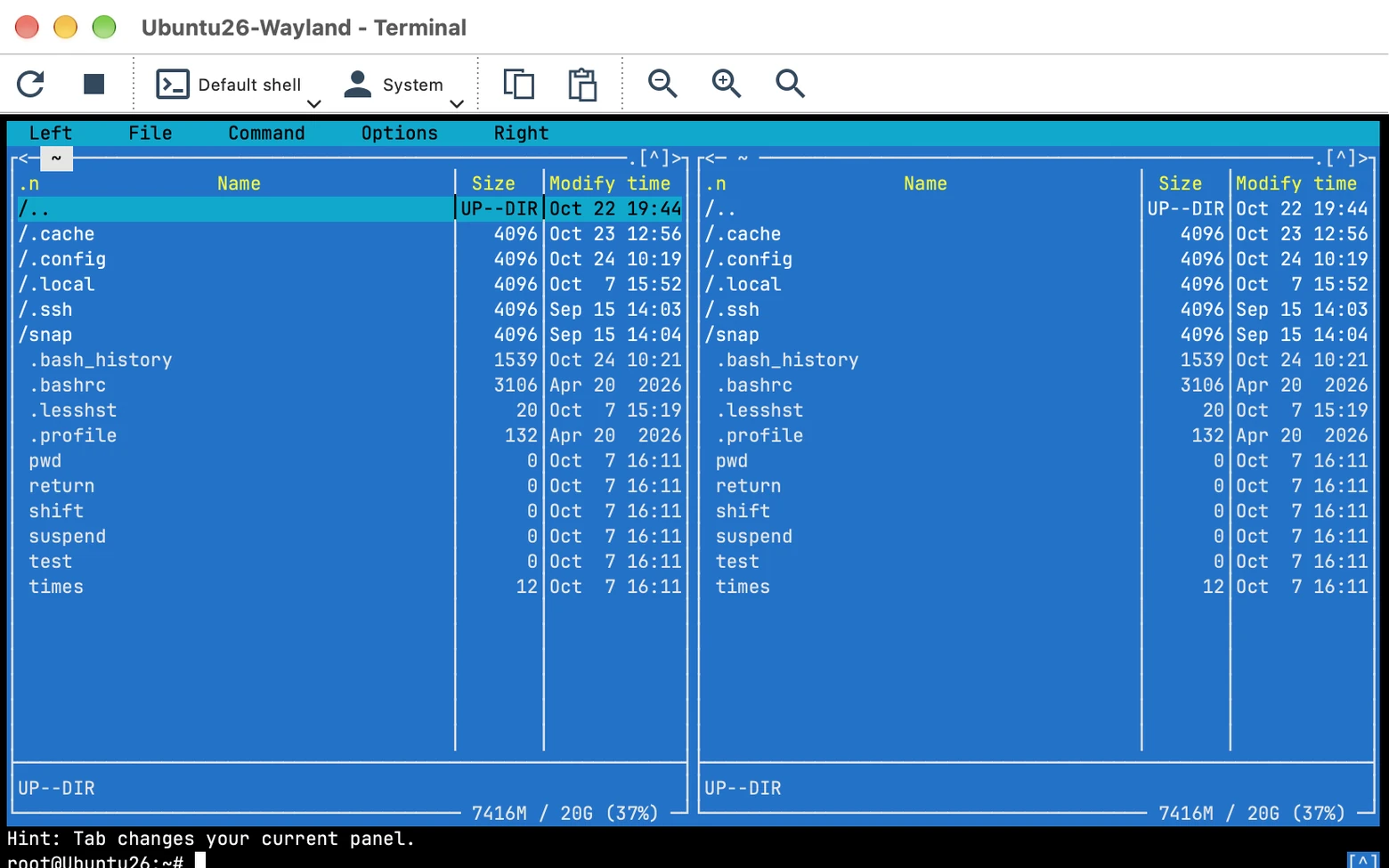Open right panel directory history list [^]
This screenshot has height=868, width=1389.
click(1341, 158)
